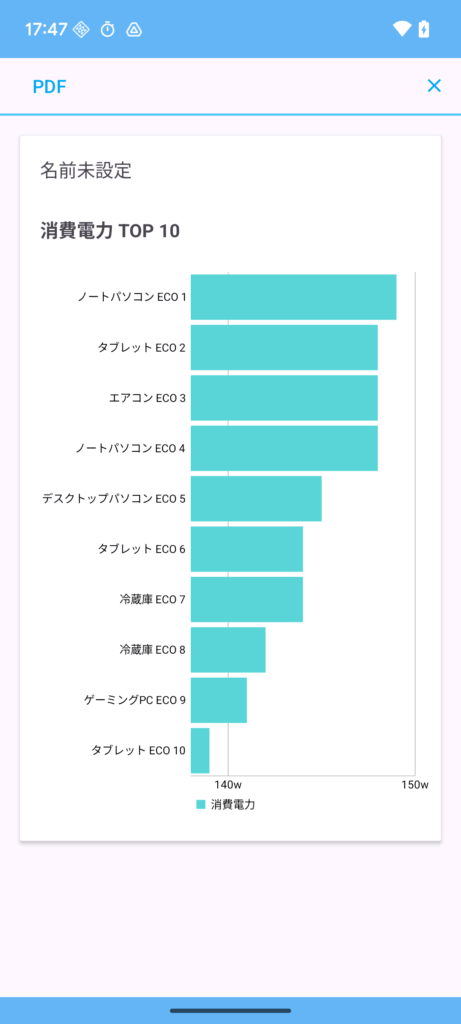Image resolution: width=461 pixels, height=1024 pixels.
Task: Tap the ゲーミングPC ECO 9 bar
Action: [219, 700]
